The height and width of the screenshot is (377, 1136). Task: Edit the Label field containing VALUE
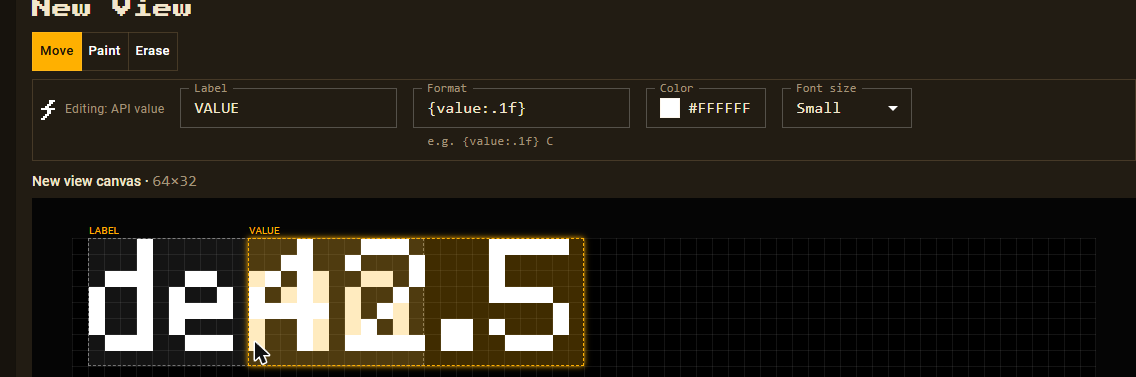(288, 108)
